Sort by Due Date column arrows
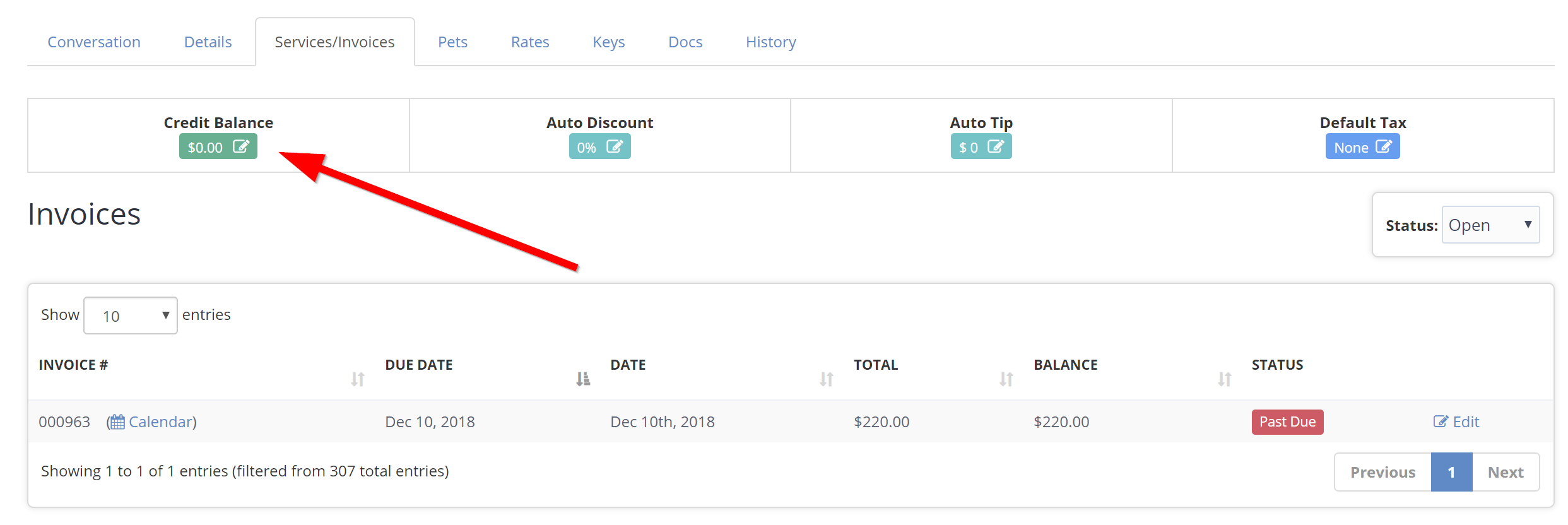1568x525 pixels. tap(583, 379)
